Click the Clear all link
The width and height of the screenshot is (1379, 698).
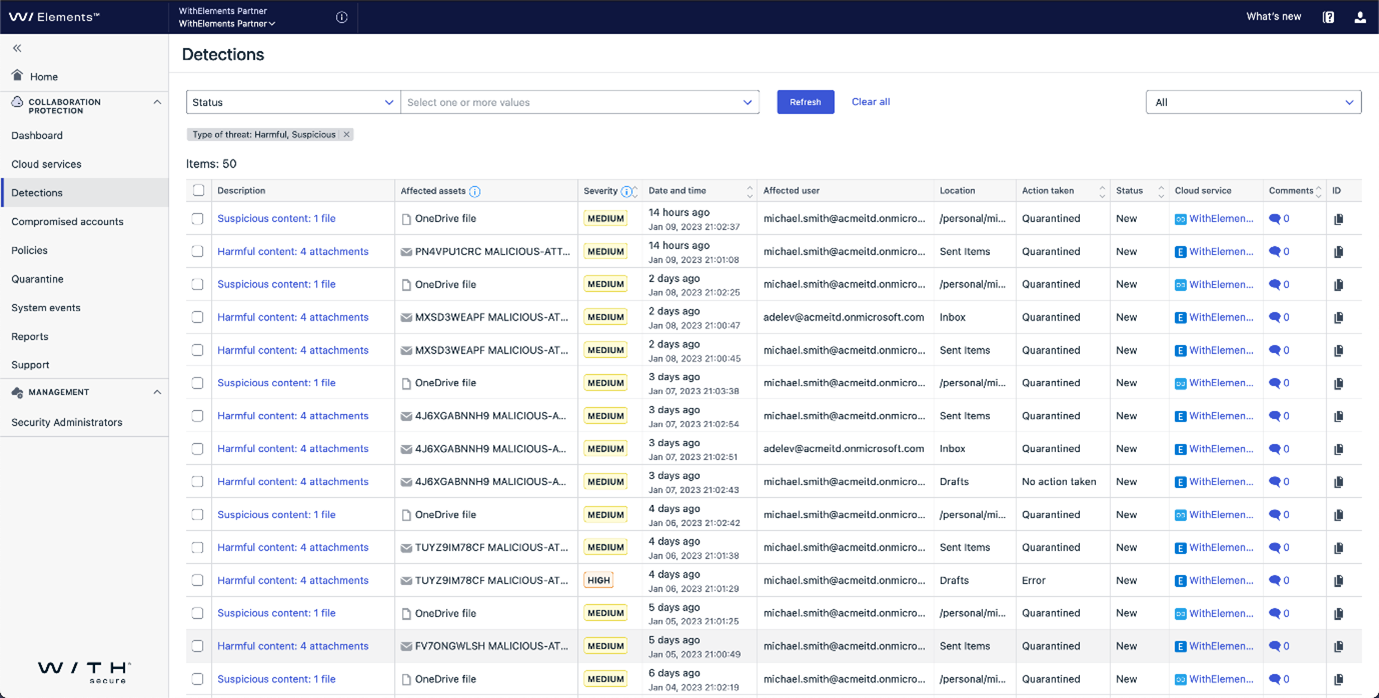[871, 102]
